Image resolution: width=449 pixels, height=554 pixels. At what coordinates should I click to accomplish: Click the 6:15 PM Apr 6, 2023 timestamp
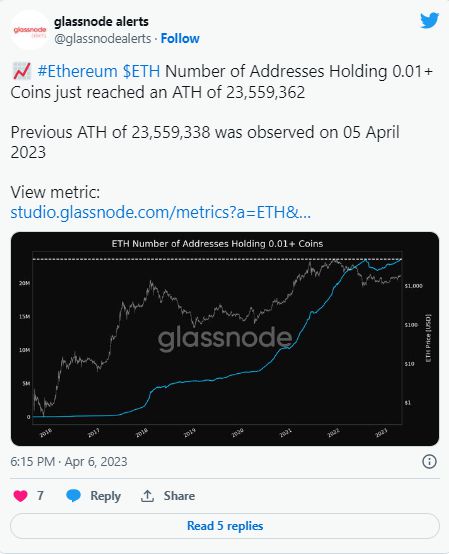(x=69, y=461)
